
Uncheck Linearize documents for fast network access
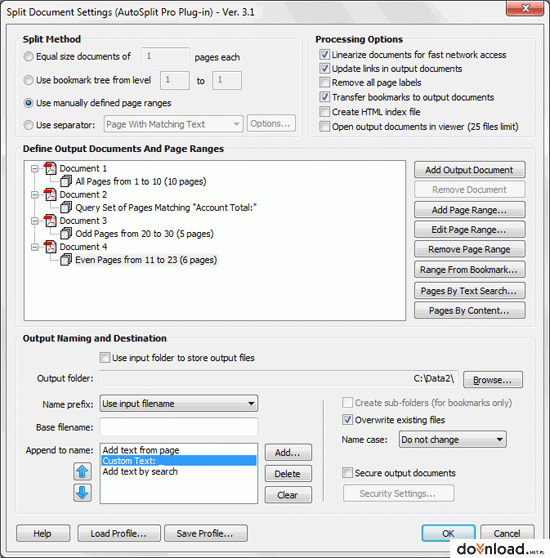tap(324, 55)
